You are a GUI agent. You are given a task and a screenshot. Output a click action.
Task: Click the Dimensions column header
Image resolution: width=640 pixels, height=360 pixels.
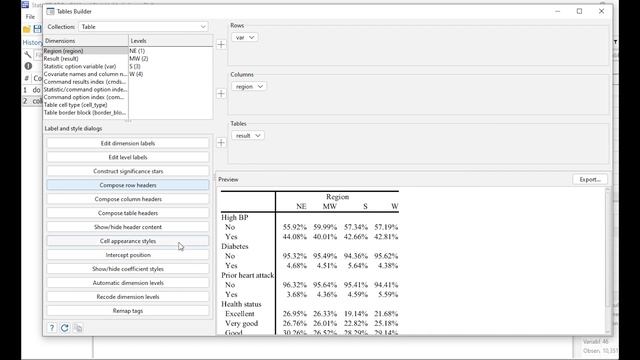pyautogui.click(x=86, y=41)
